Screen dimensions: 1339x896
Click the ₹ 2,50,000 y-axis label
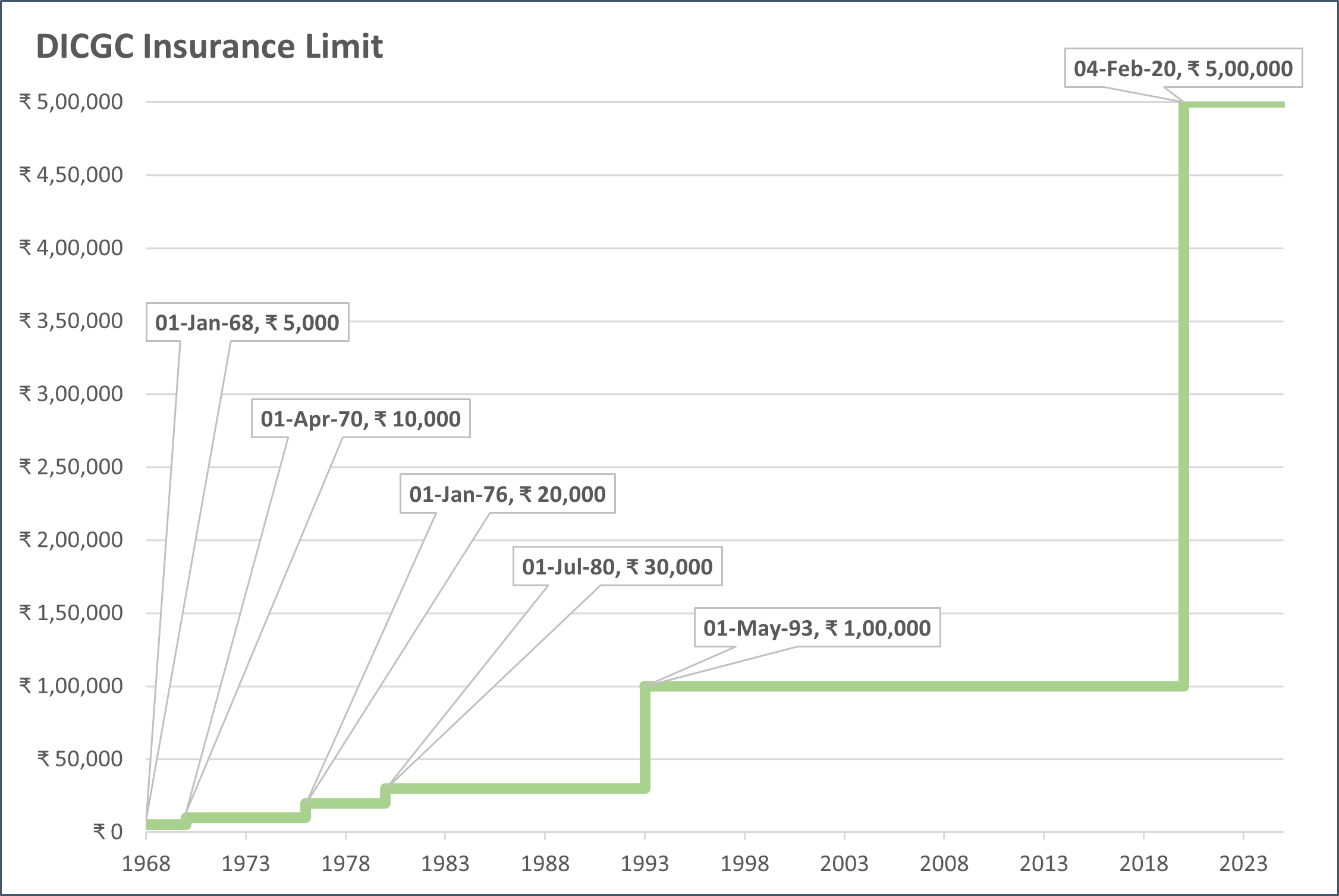(x=71, y=467)
